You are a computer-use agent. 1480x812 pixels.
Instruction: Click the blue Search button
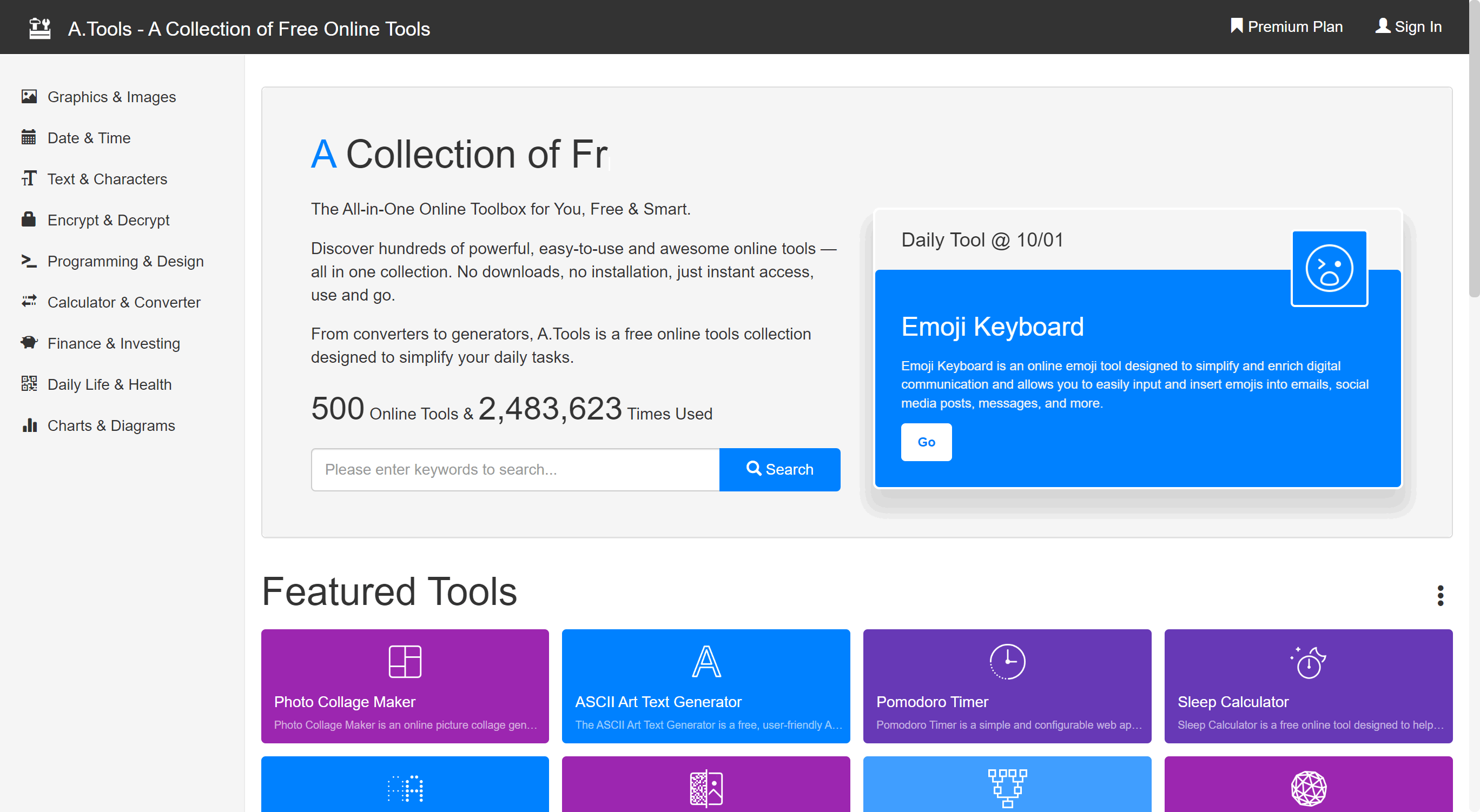(x=779, y=469)
